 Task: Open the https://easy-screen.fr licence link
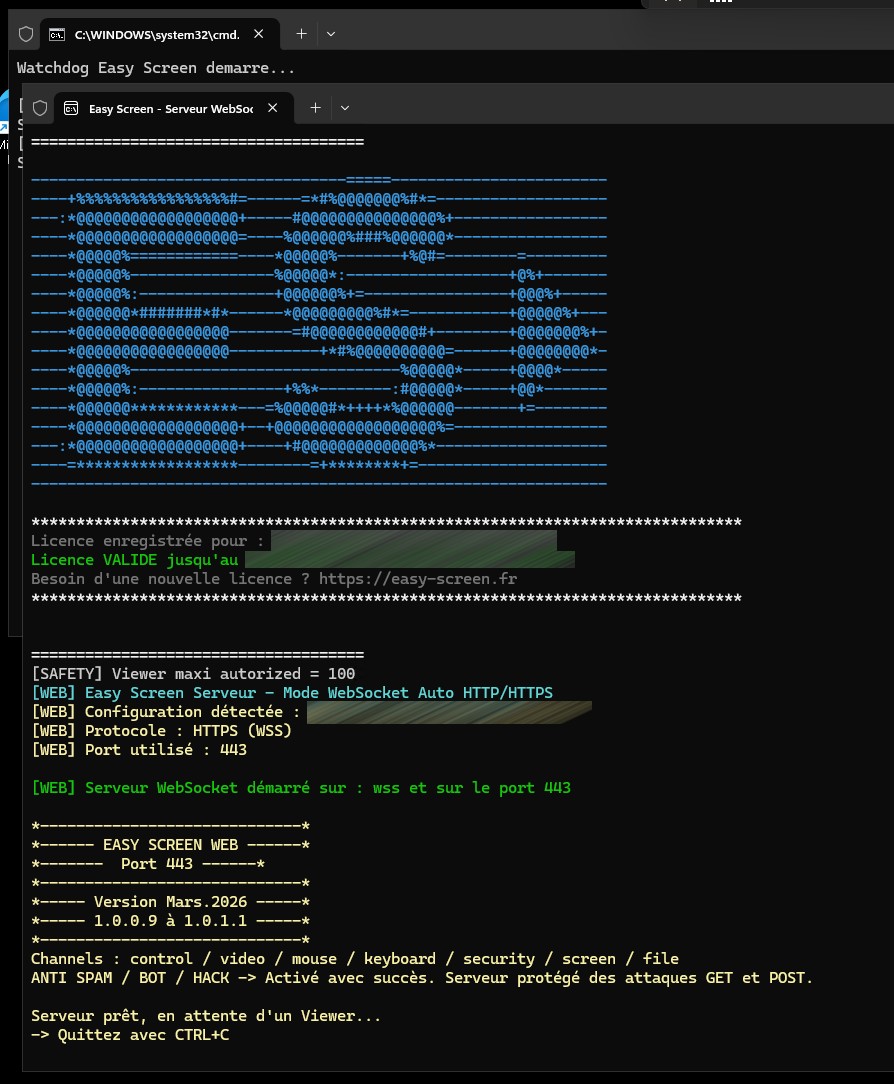click(418, 579)
